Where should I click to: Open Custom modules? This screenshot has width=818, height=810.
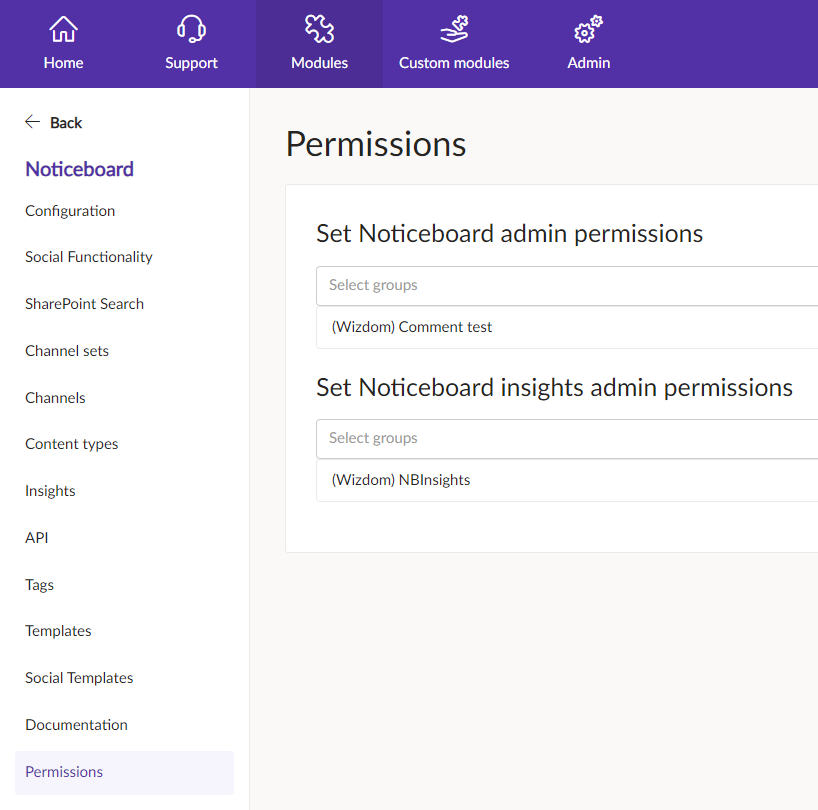(x=453, y=44)
